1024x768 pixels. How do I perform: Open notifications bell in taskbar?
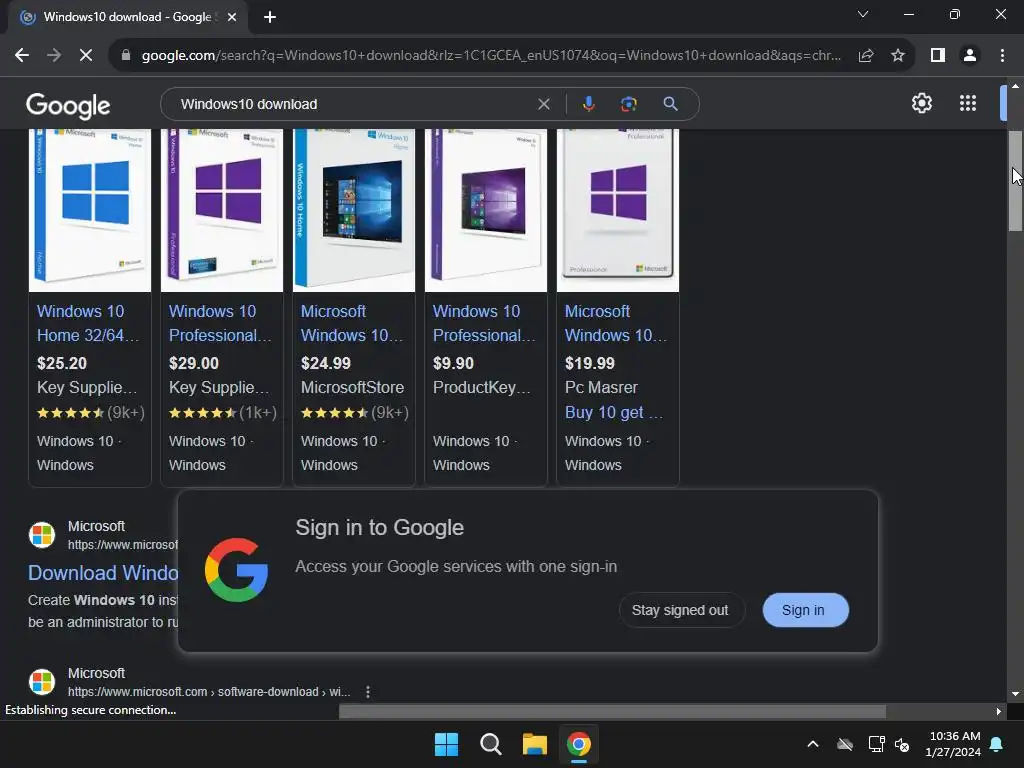tap(997, 744)
